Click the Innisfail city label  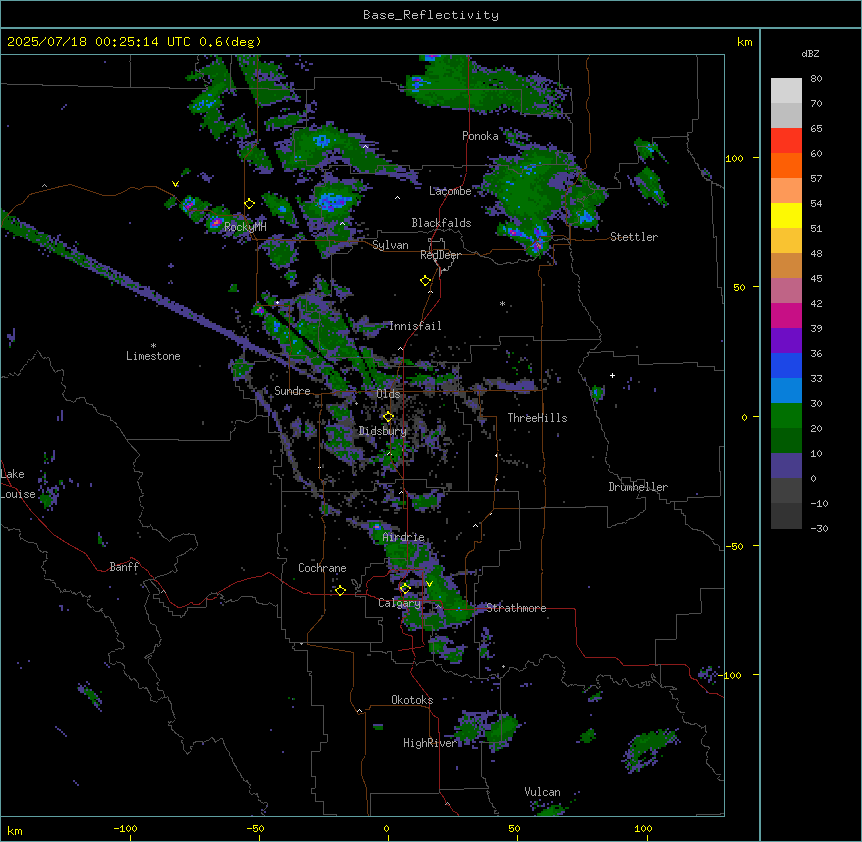tap(415, 326)
